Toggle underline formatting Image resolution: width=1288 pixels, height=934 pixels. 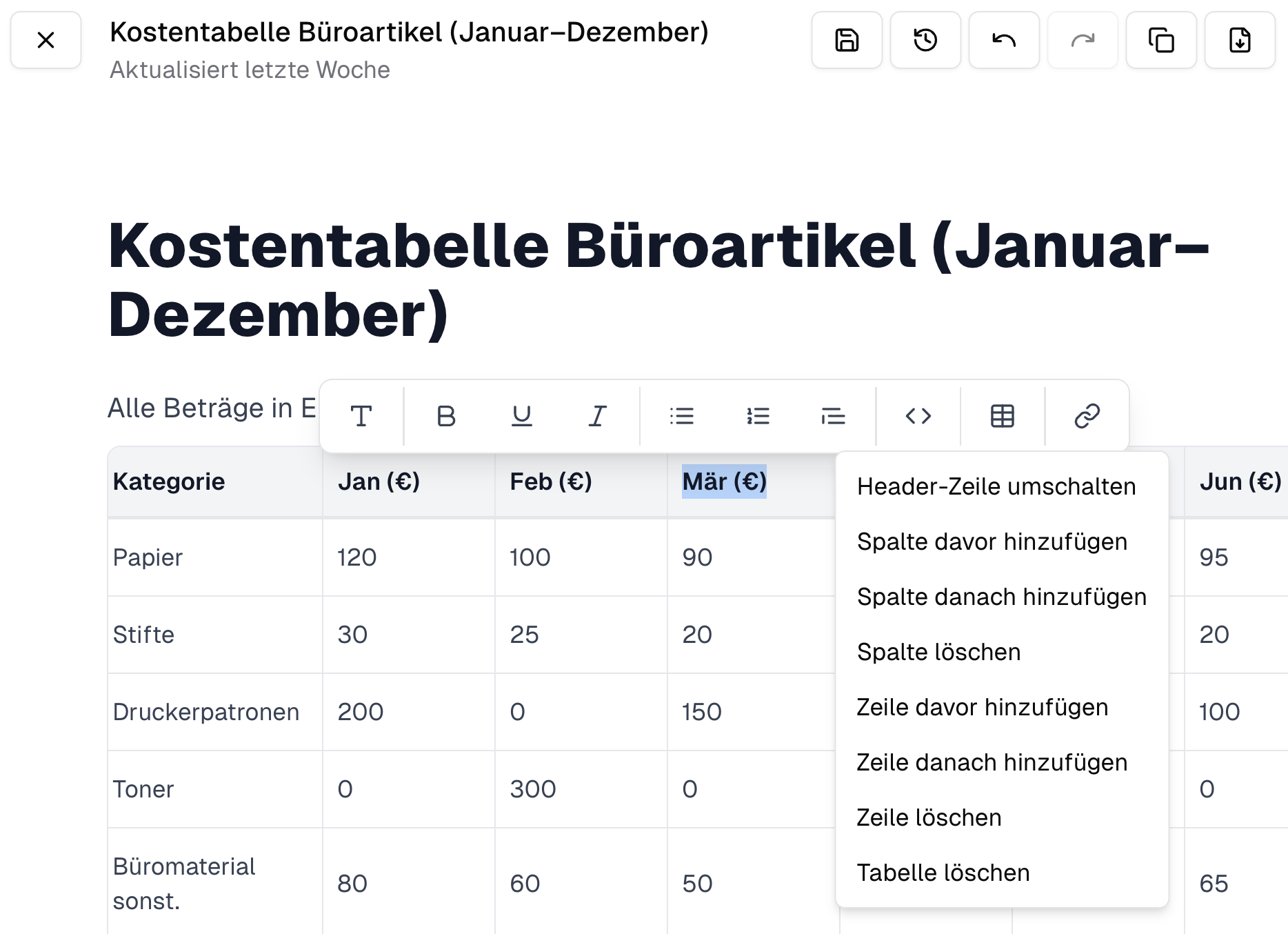tap(521, 415)
